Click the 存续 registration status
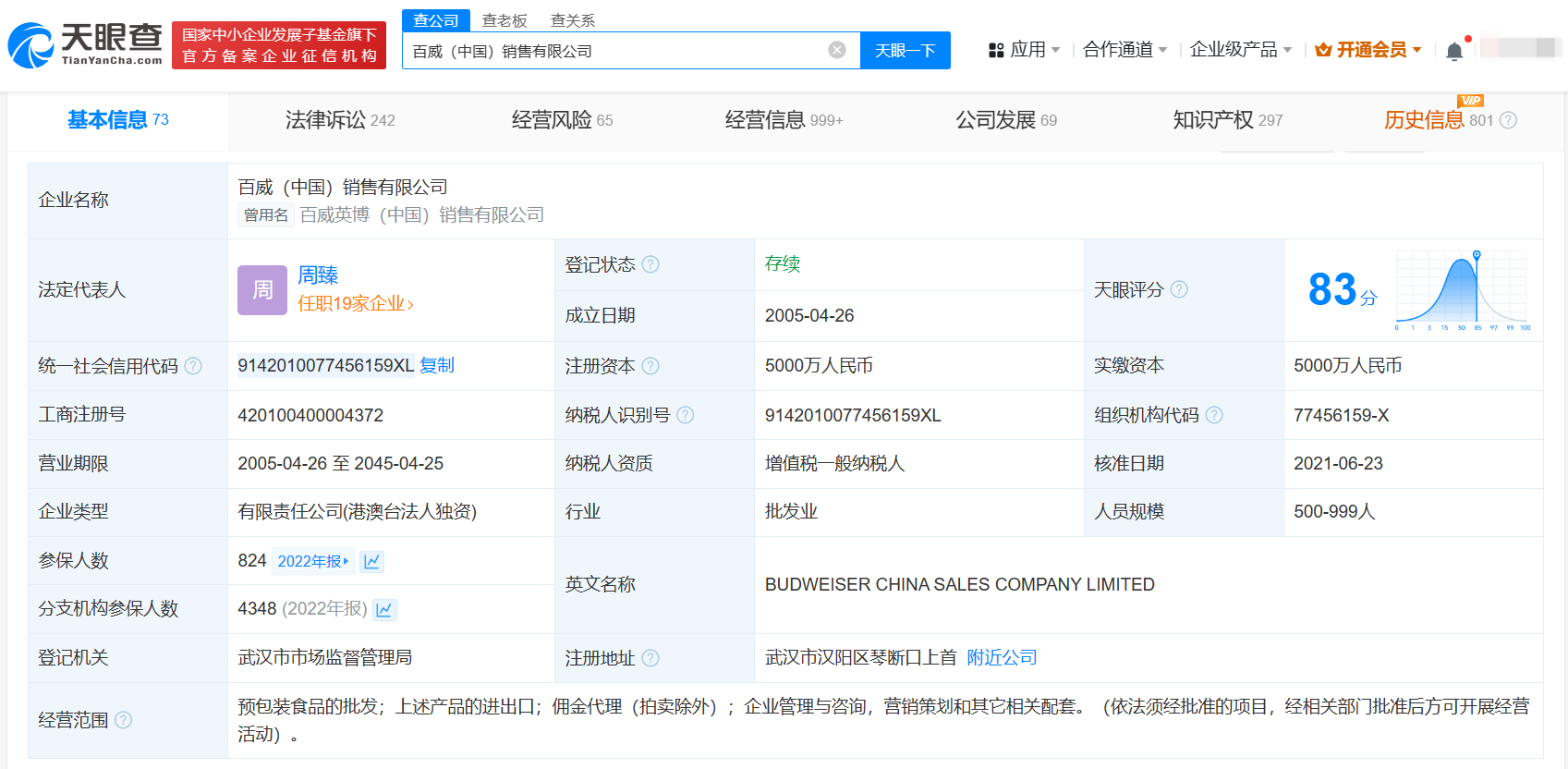Screen dimensions: 1568x769 click(x=783, y=264)
